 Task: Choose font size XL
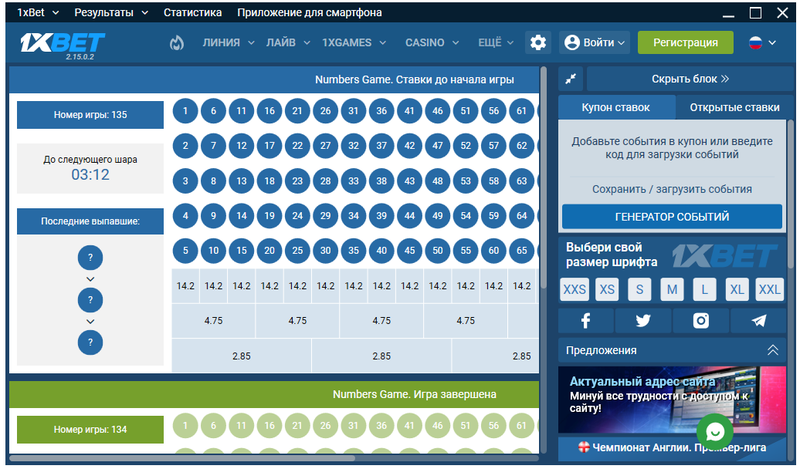(737, 290)
